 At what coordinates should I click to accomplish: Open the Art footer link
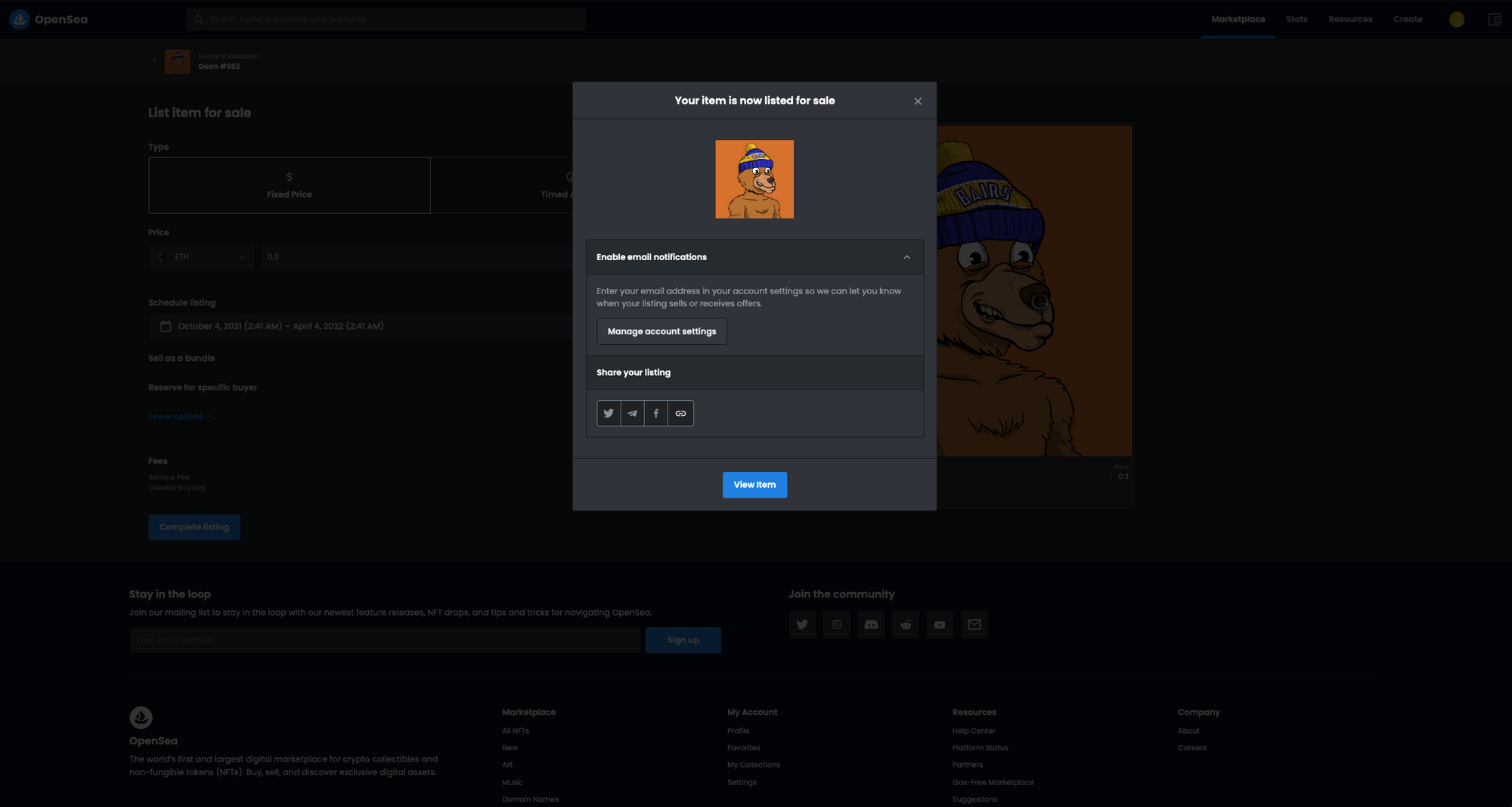pos(507,765)
